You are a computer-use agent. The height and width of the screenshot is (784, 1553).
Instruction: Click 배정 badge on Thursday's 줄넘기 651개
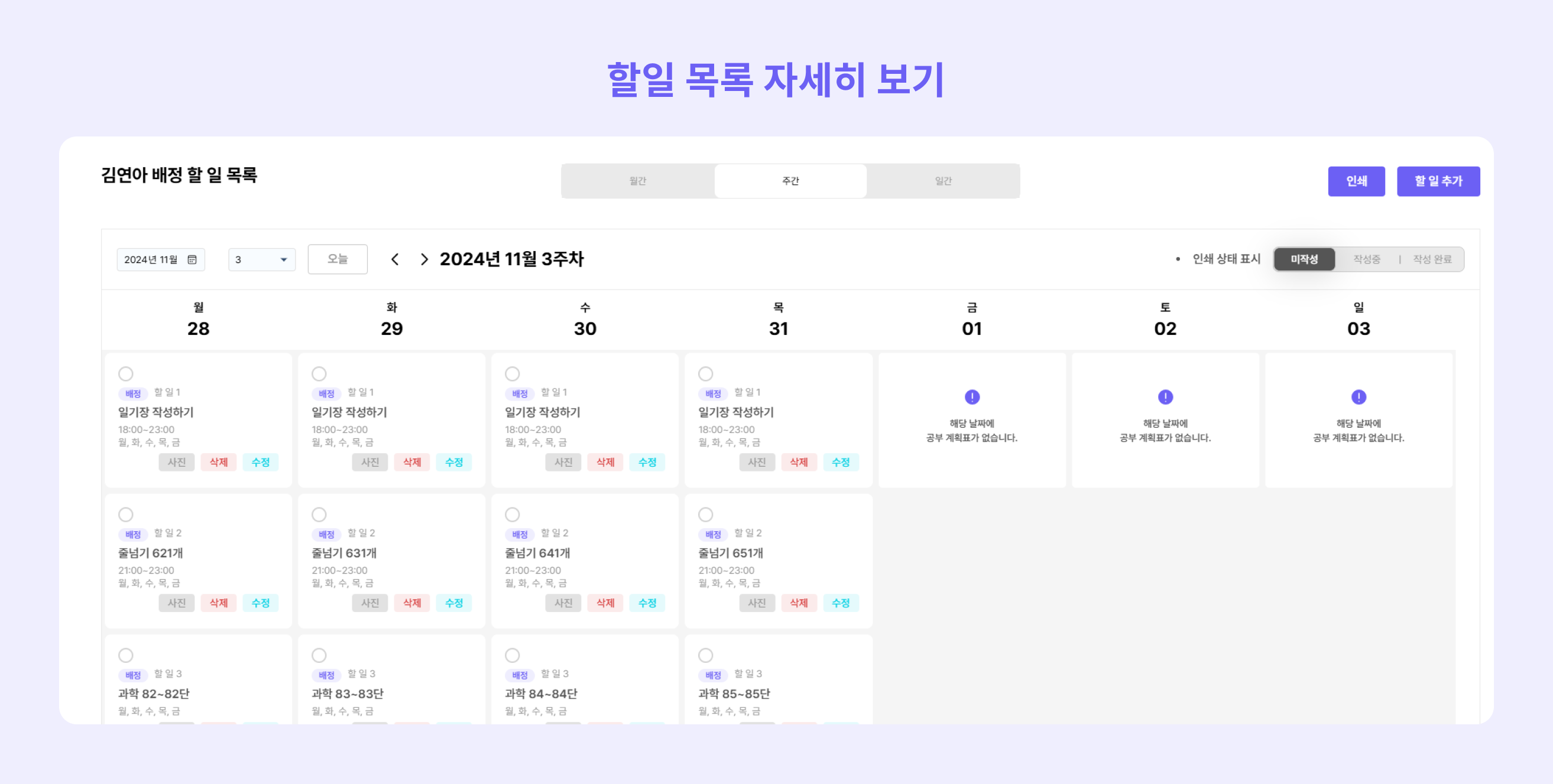click(712, 534)
